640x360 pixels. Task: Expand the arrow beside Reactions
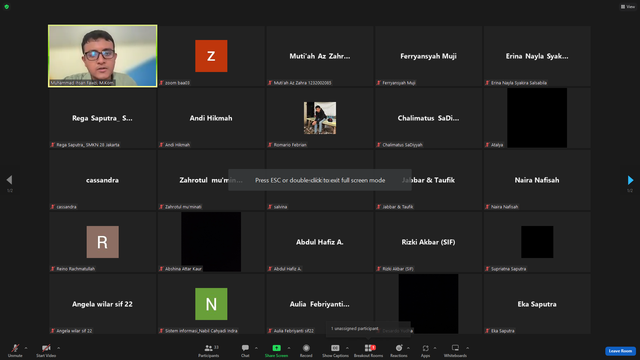click(x=409, y=348)
